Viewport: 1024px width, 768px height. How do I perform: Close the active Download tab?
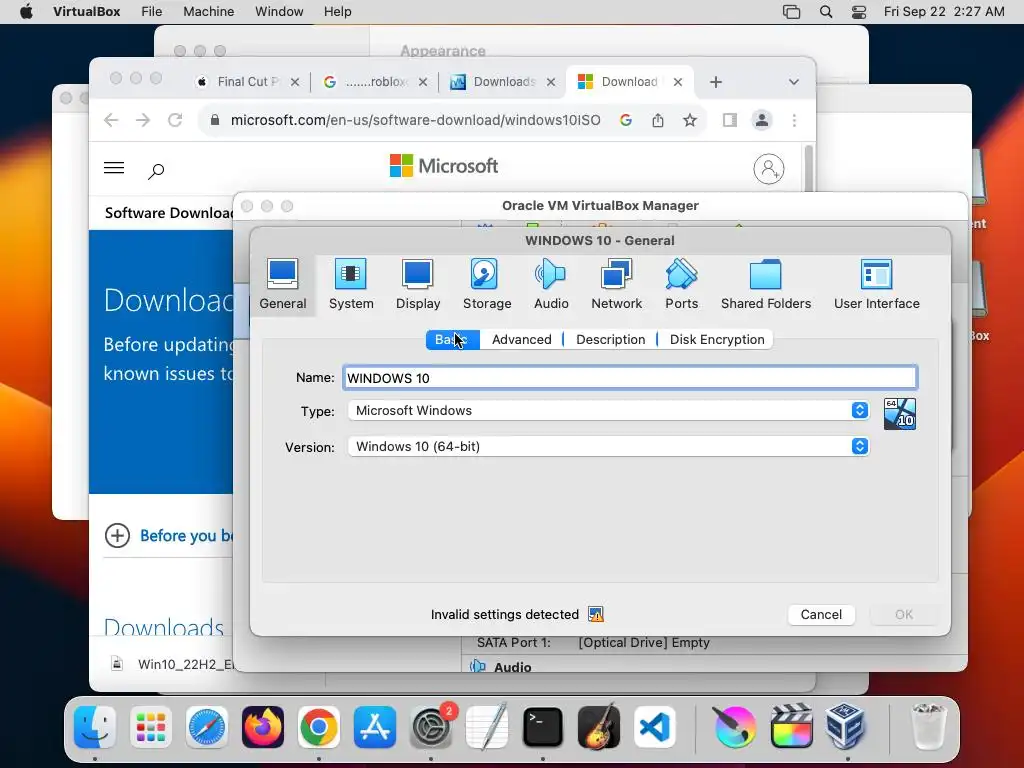coord(678,82)
